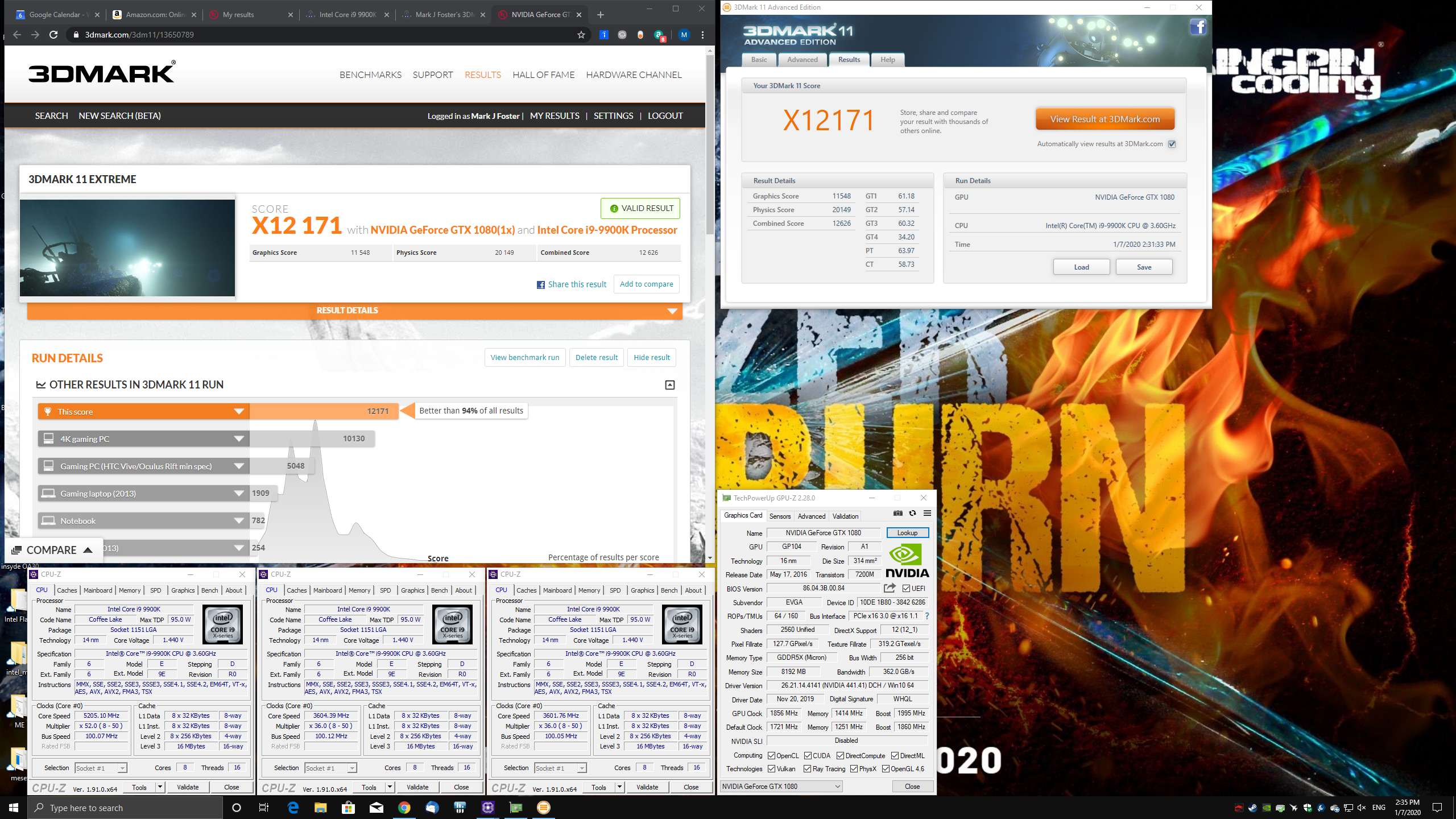Click the Chrome profile avatar M
Viewport: 1456px width, 819px height.
(684, 35)
